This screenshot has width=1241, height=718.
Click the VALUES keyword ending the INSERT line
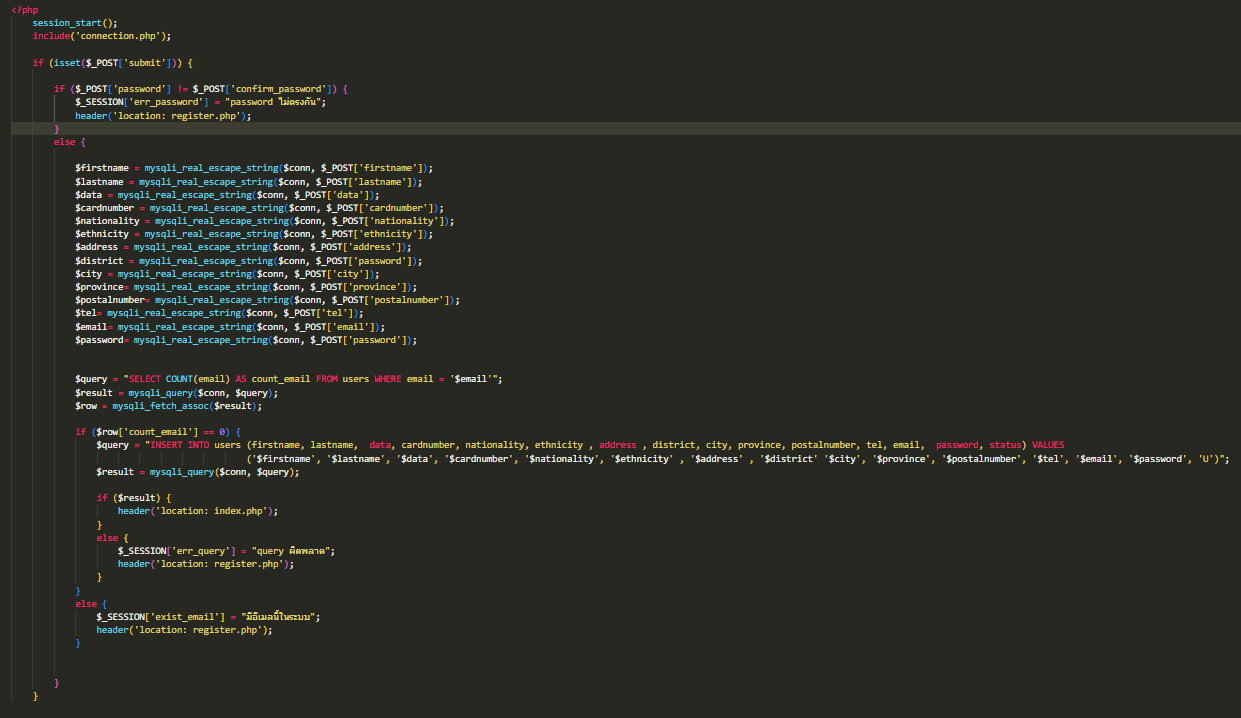pyautogui.click(x=1048, y=445)
